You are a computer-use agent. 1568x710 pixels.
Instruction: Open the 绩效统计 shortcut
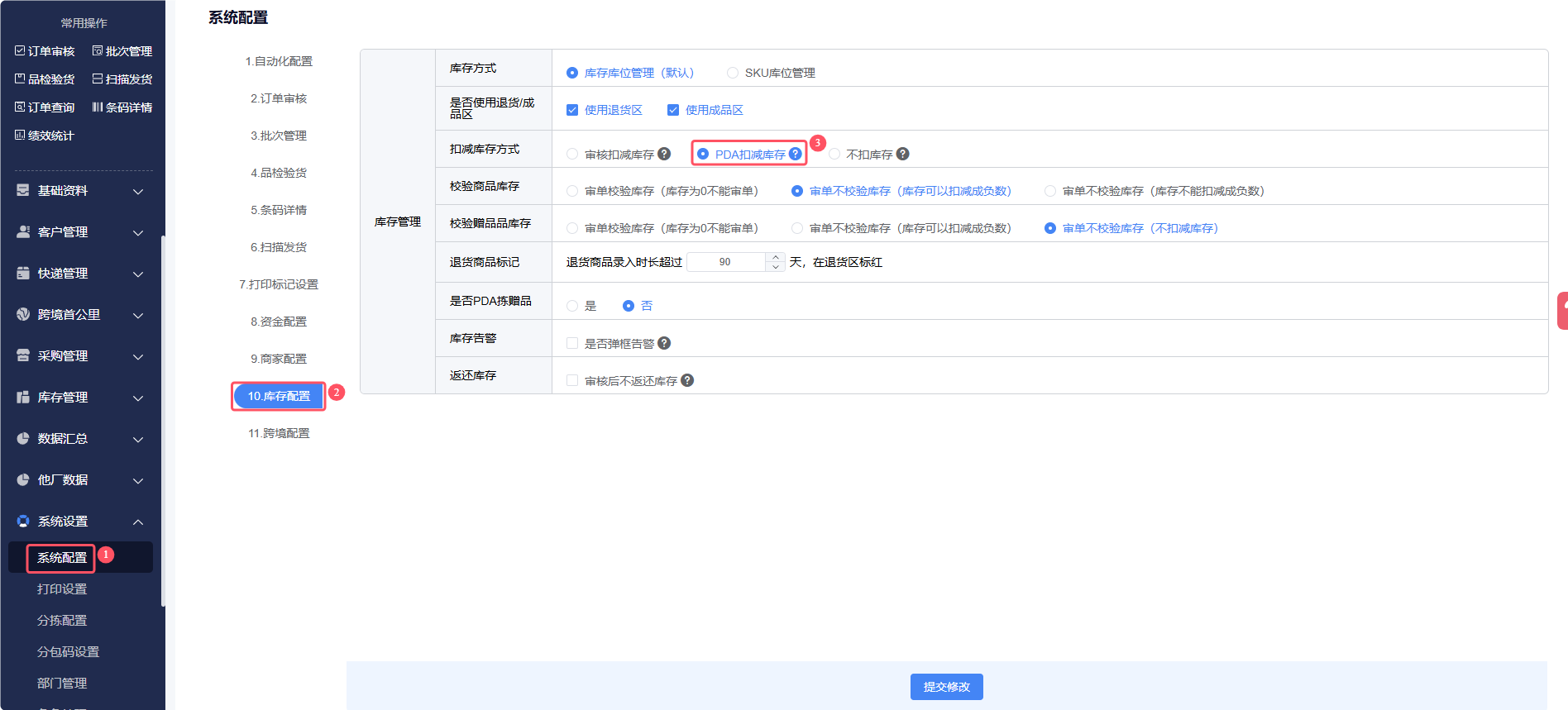[x=45, y=136]
